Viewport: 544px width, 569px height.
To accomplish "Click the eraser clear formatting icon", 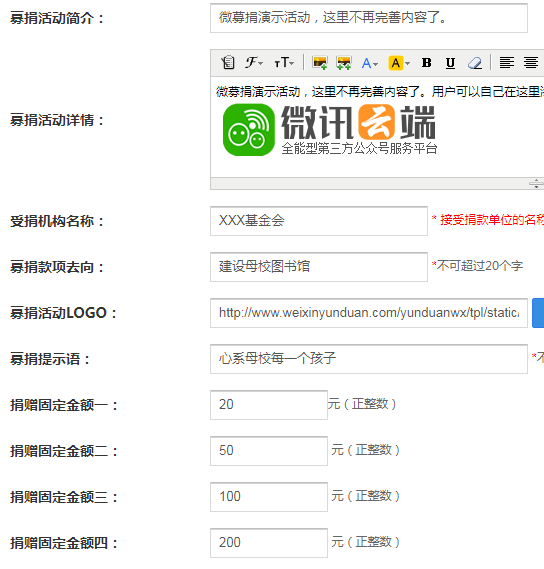I will [x=475, y=63].
